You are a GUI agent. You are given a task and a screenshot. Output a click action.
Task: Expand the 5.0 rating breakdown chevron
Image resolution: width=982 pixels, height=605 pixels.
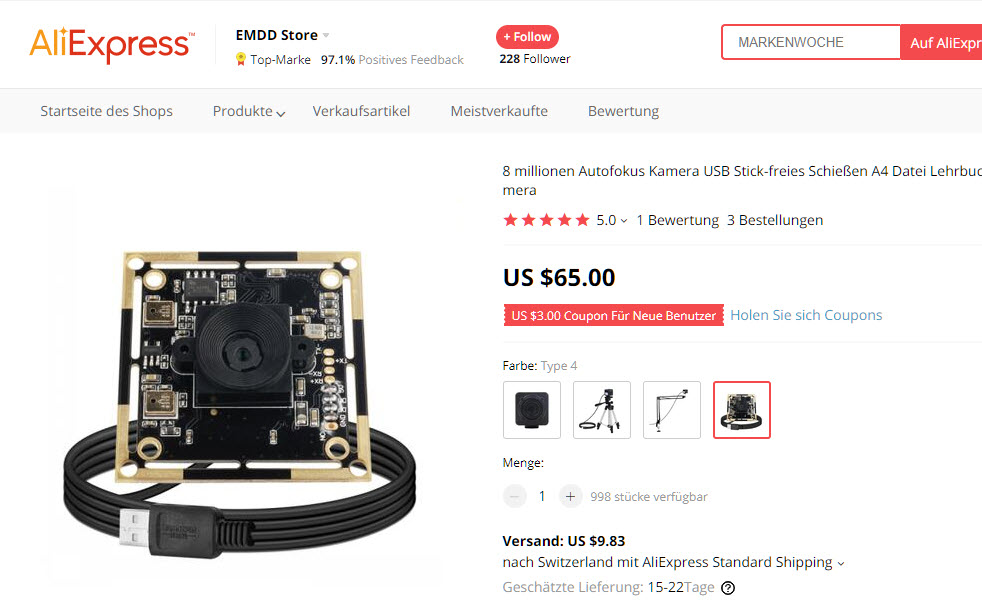click(624, 221)
